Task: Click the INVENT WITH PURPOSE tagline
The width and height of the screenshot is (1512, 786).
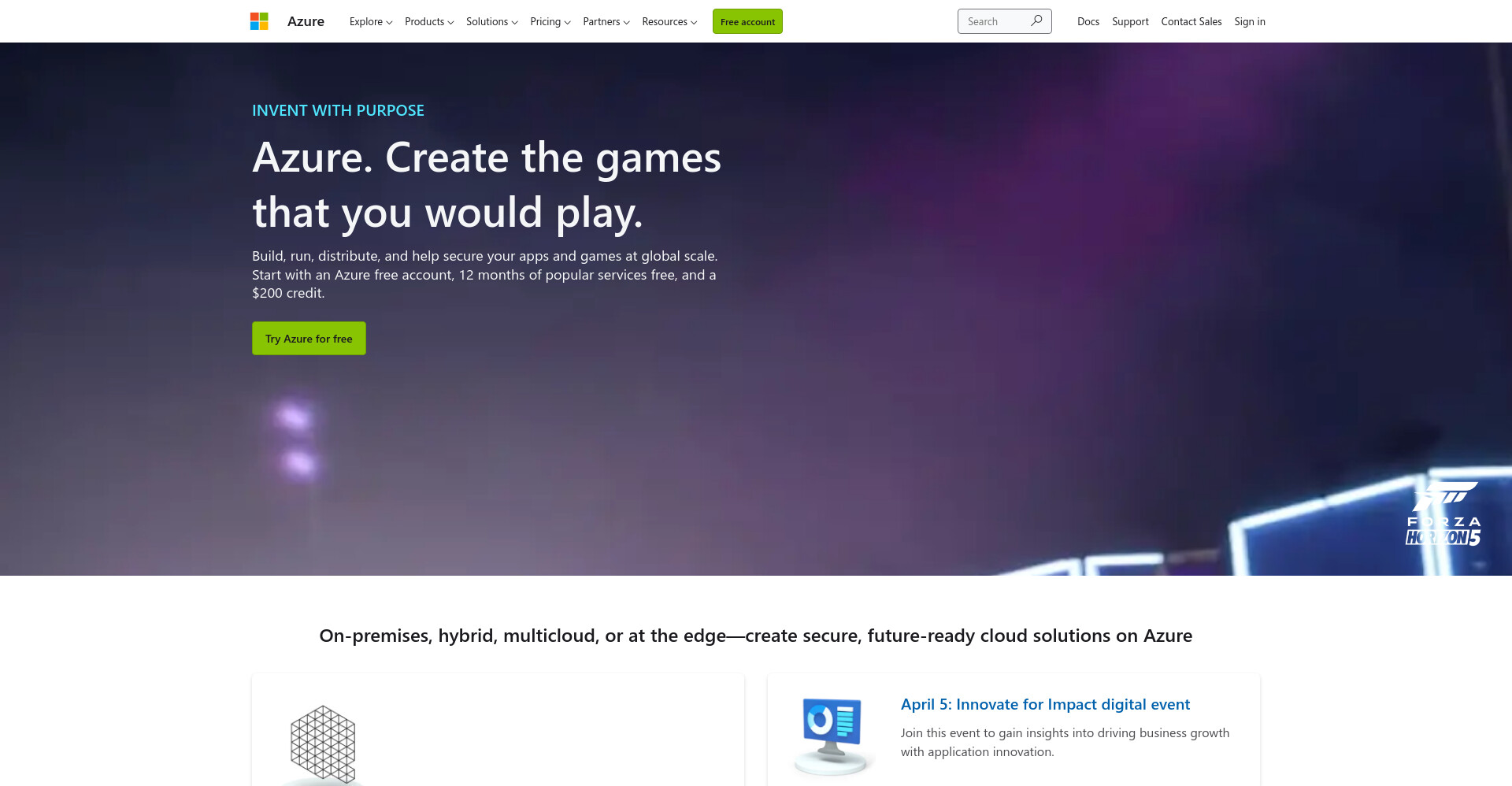Action: click(x=338, y=110)
